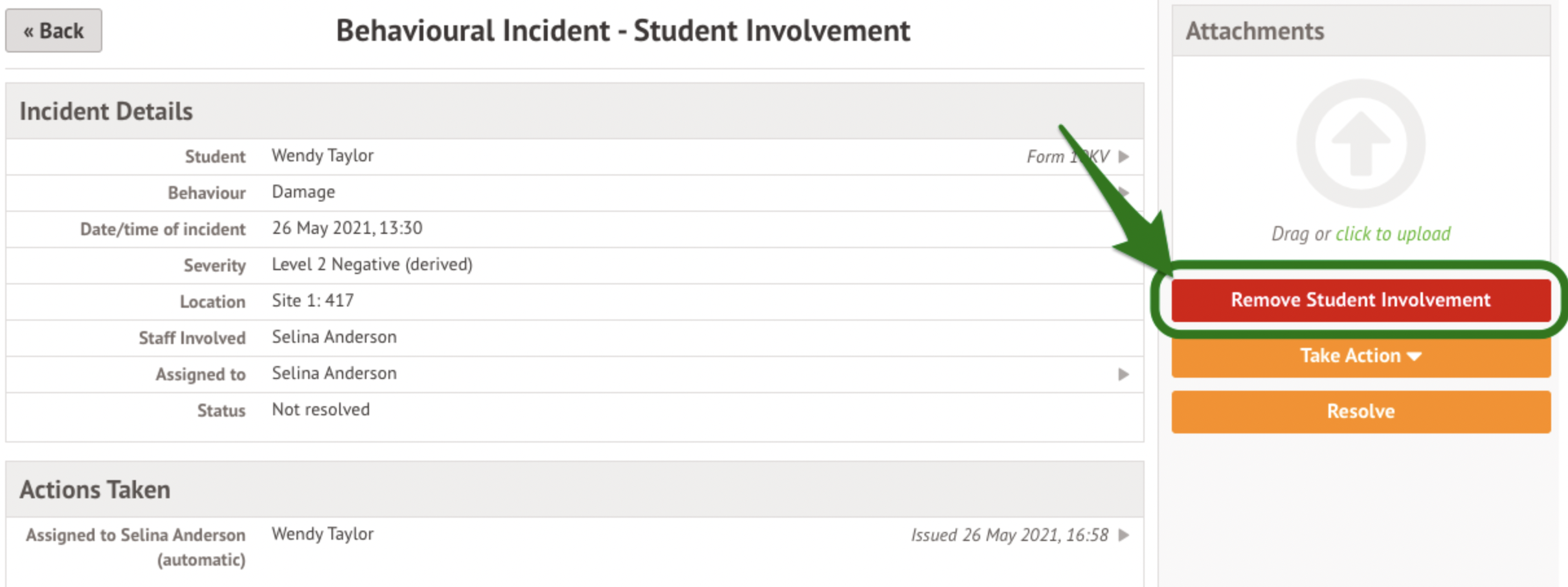Expand the Student row arrow
This screenshot has width=1568, height=587.
(1124, 157)
